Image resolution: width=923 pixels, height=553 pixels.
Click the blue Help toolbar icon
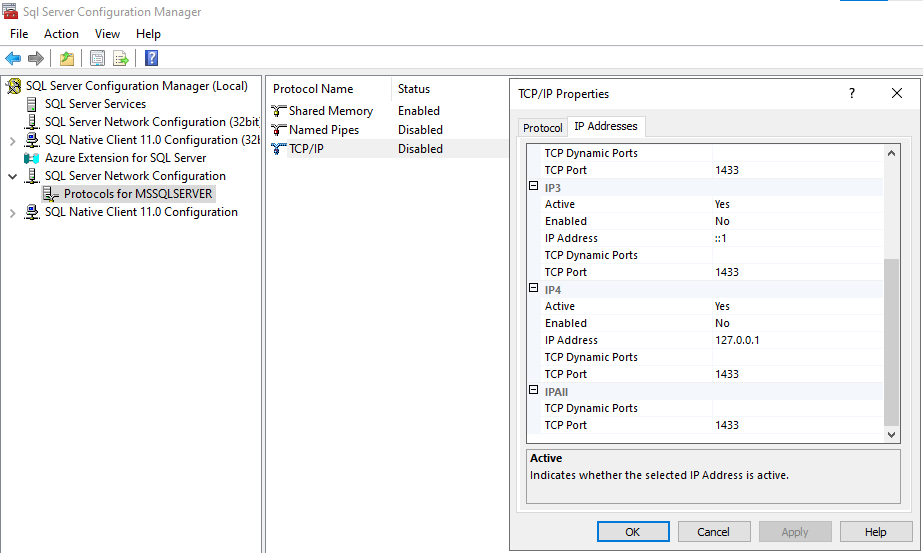pyautogui.click(x=151, y=58)
